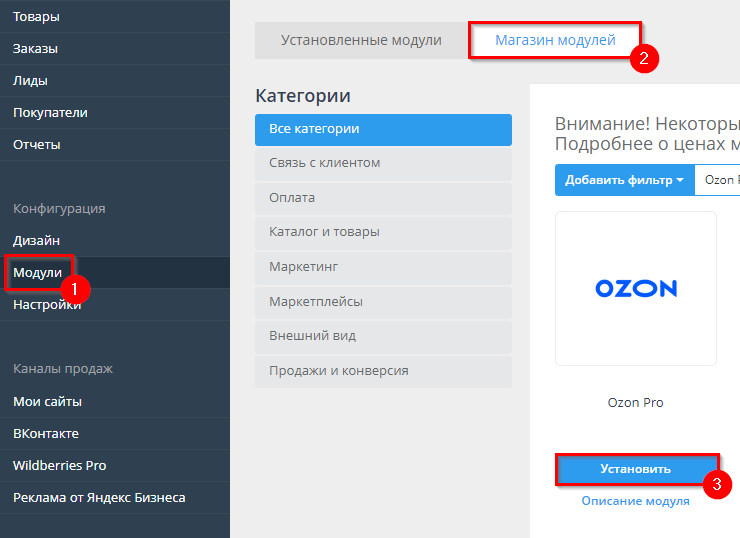Show Маркетплейсы category modules
The height and width of the screenshot is (538, 740).
pyautogui.click(x=383, y=301)
